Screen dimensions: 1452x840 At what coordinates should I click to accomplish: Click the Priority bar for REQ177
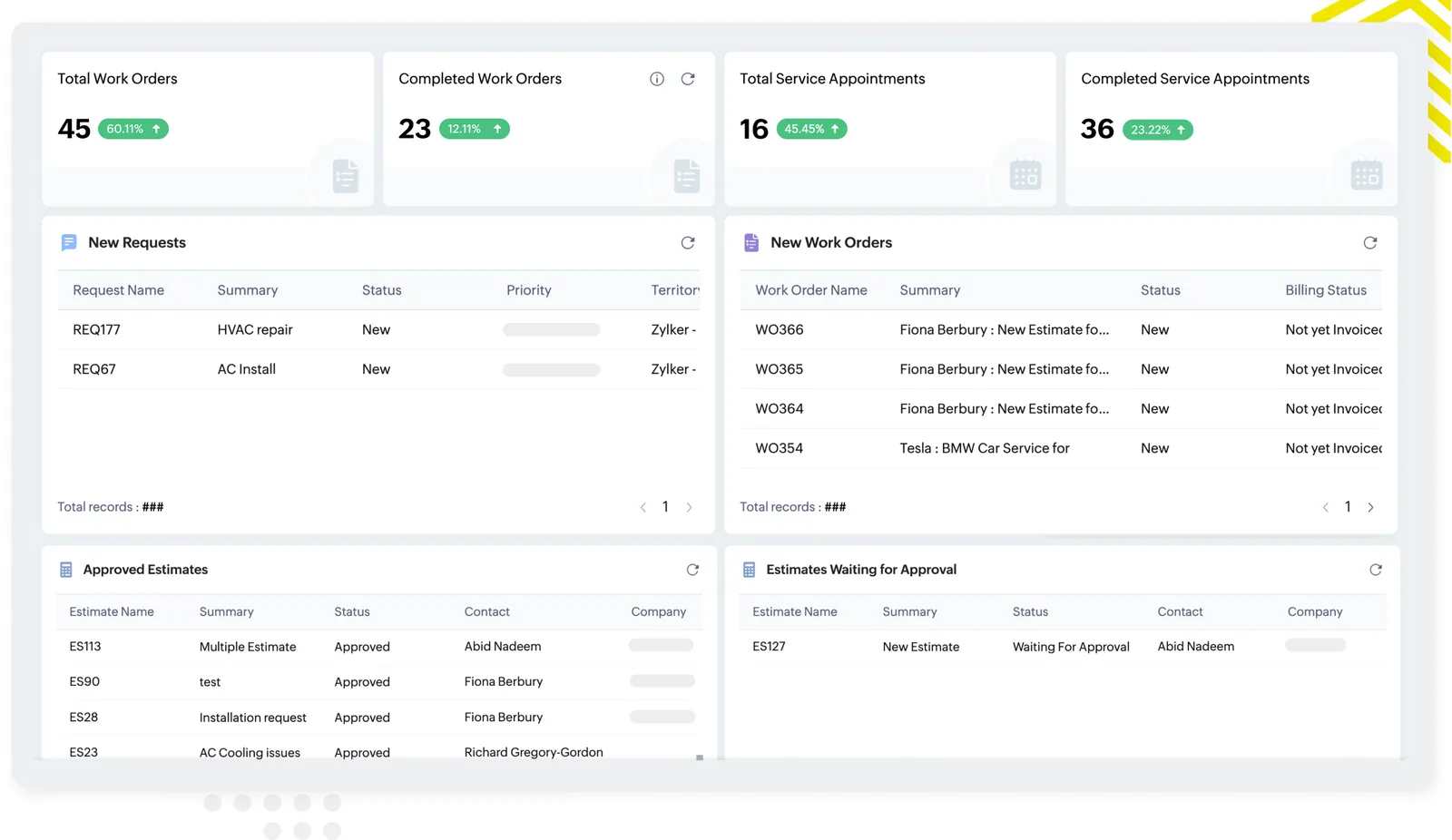552,330
